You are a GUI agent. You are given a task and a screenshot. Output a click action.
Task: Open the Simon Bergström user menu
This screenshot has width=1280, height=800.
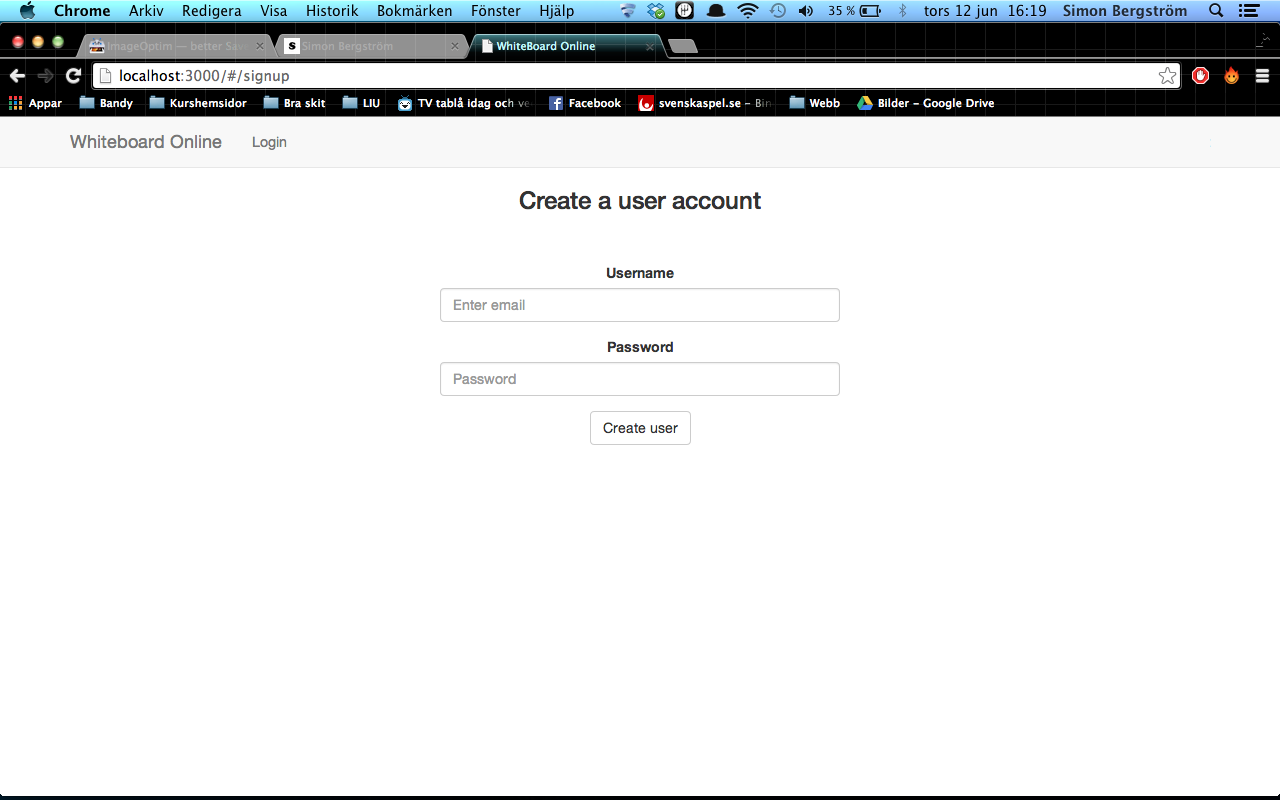[x=1126, y=11]
